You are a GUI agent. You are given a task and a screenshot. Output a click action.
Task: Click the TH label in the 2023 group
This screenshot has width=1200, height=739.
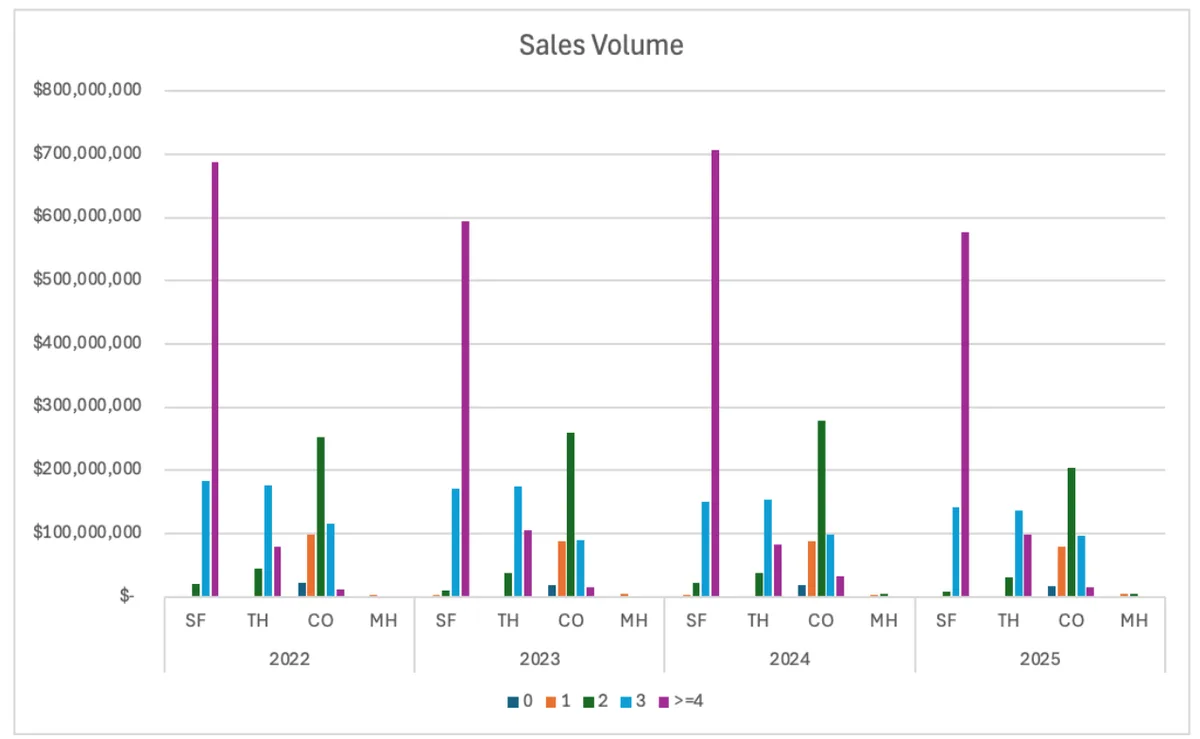coord(508,621)
